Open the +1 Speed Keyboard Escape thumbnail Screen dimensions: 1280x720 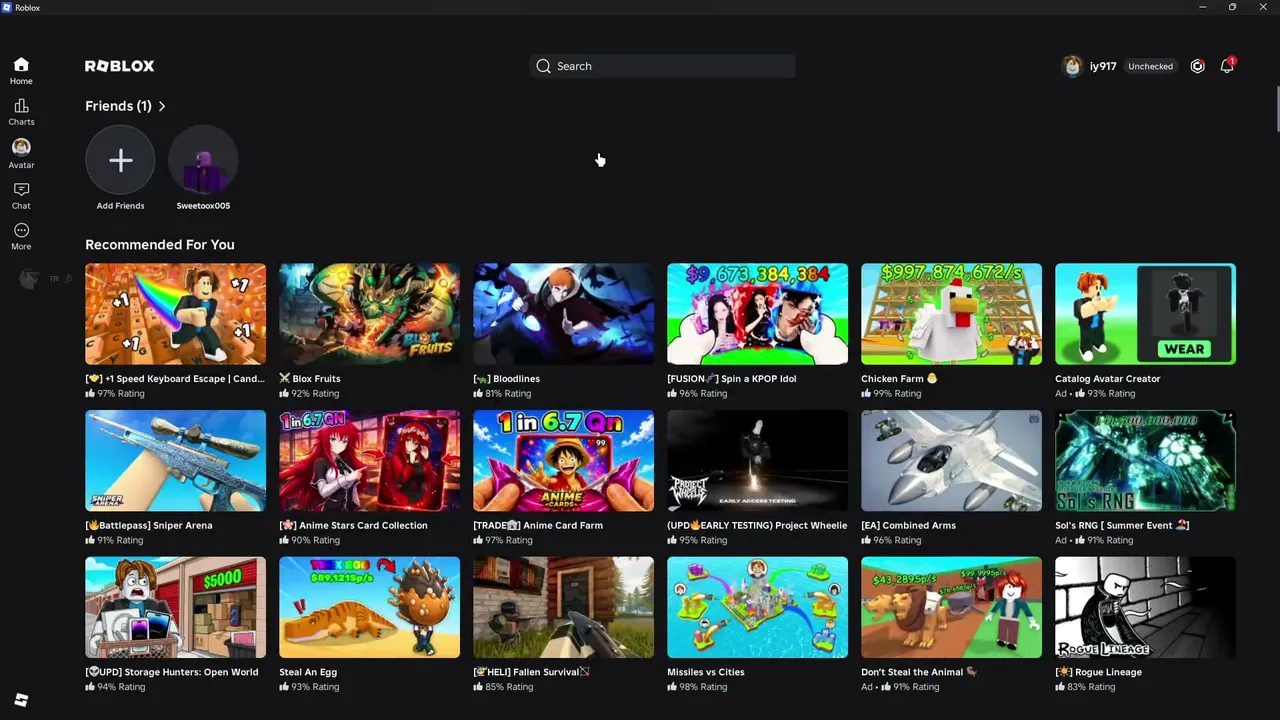pyautogui.click(x=175, y=314)
